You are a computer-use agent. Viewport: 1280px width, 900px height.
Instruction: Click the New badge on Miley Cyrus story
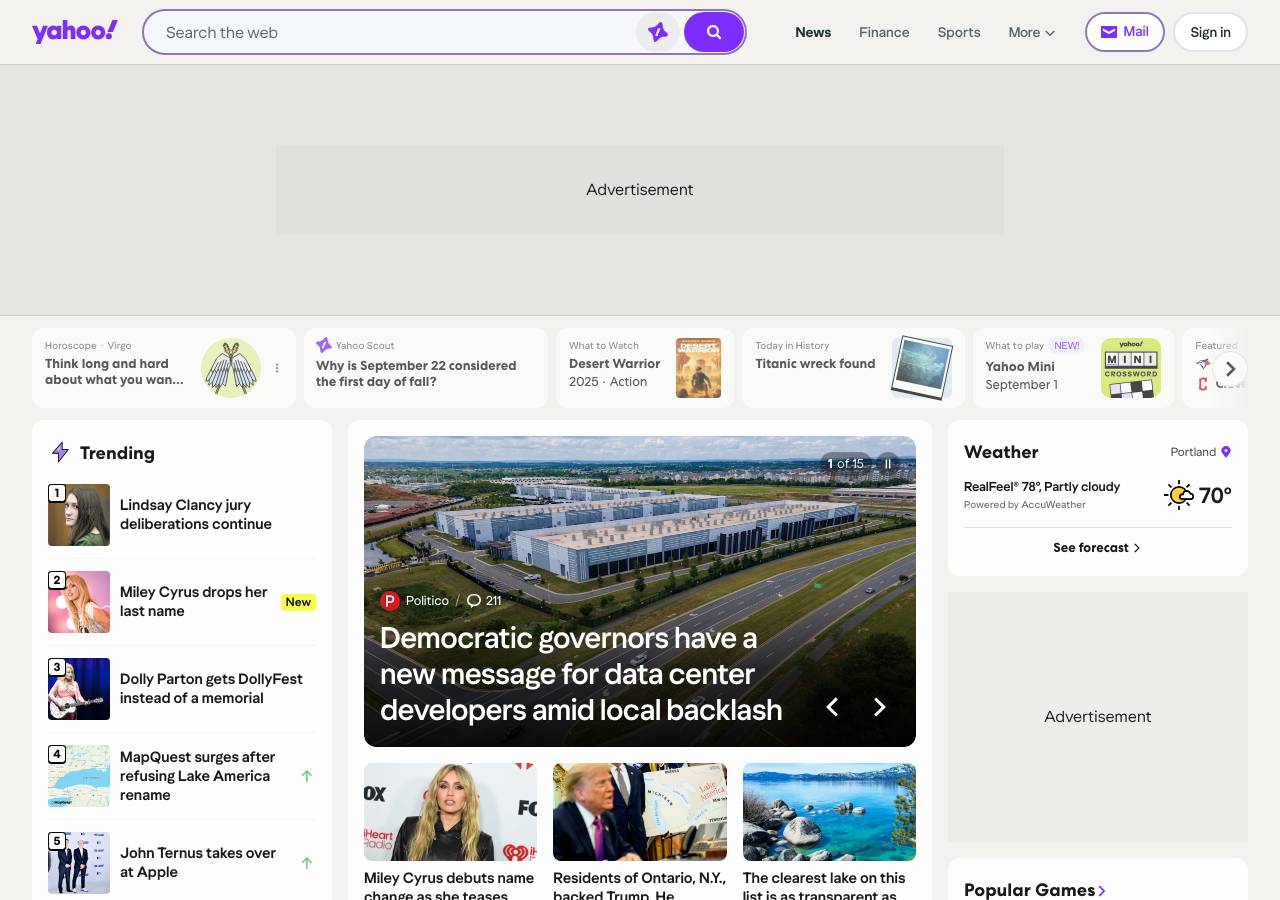[x=298, y=602]
